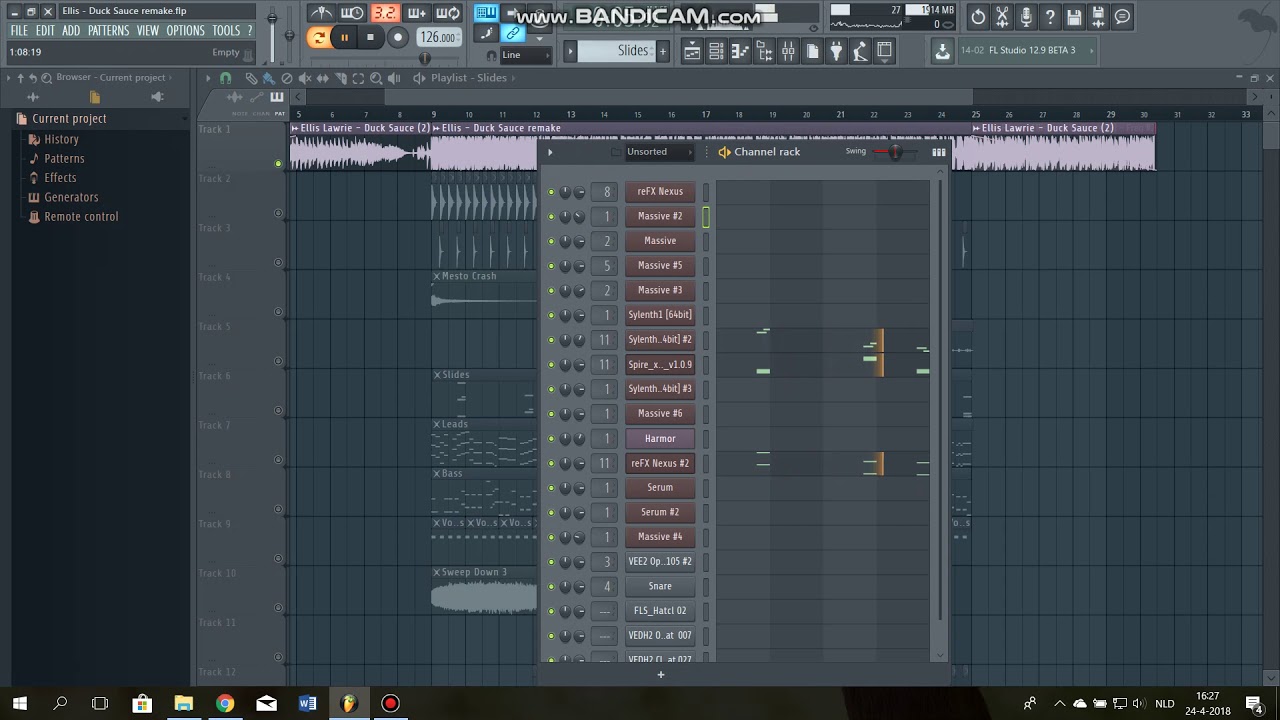Screen dimensions: 1280x720
Task: Open the channel rack menu arrow
Action: [x=549, y=152]
